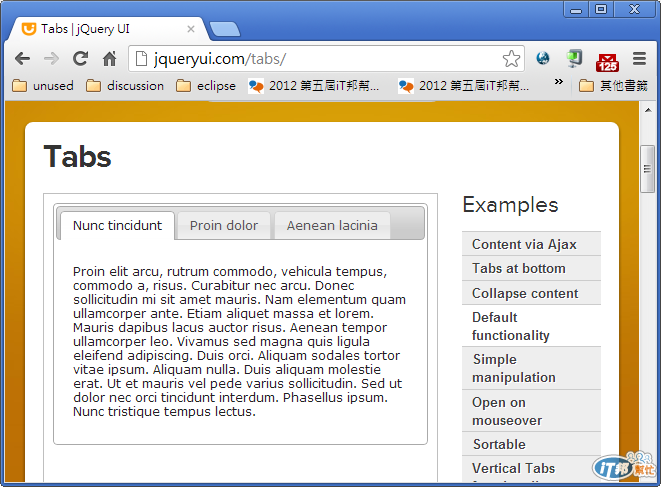Open the eclipse bookmarks folder

tap(206, 86)
